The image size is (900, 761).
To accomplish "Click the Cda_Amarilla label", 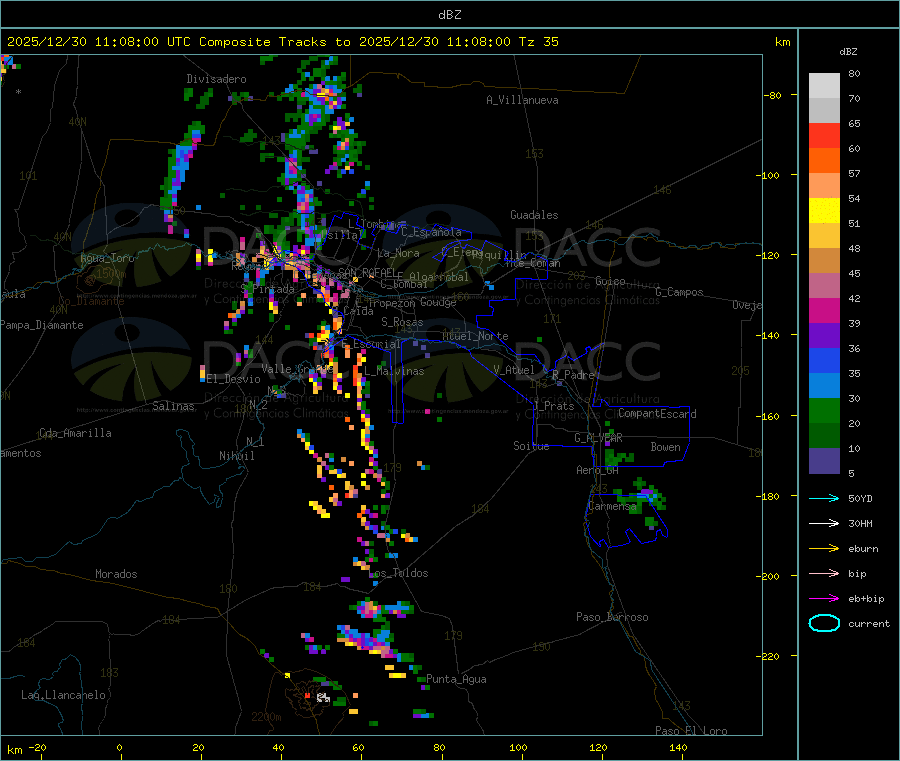I will [x=75, y=433].
